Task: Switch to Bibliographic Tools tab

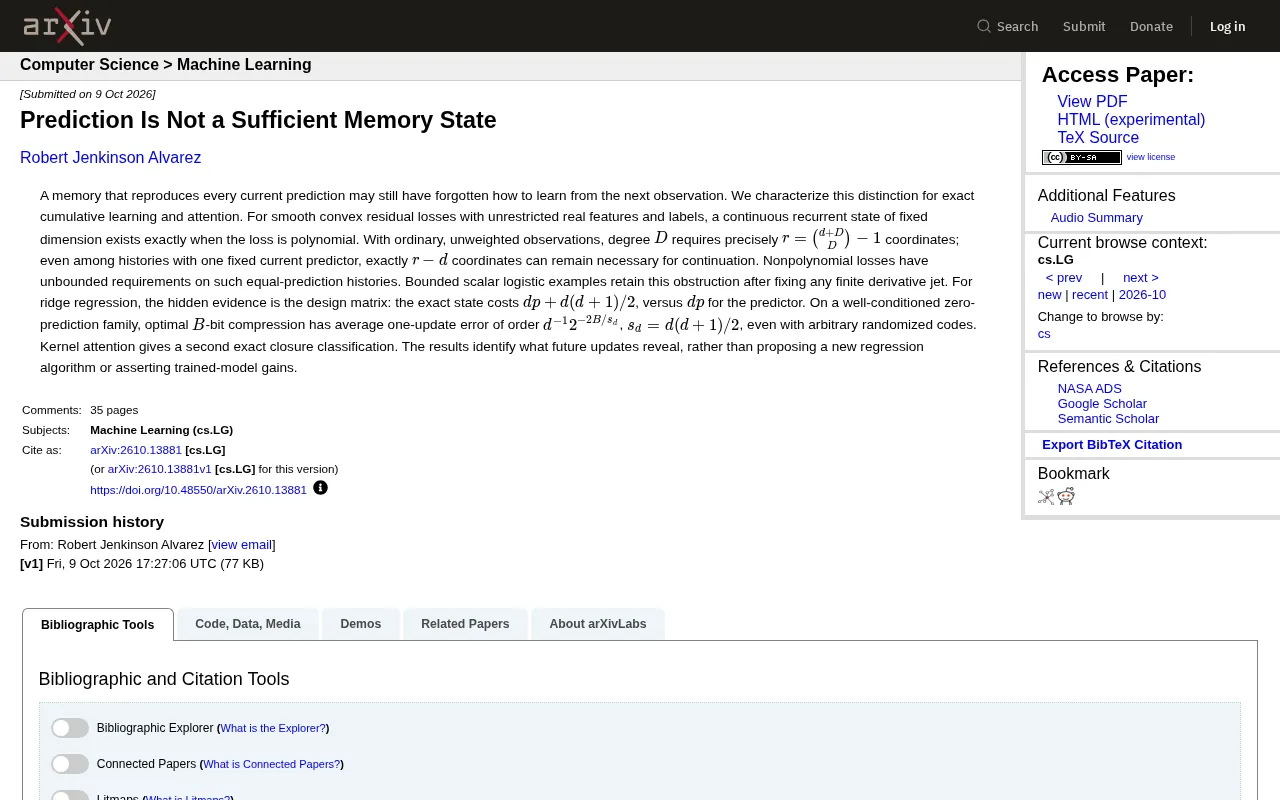Action: coord(98,624)
